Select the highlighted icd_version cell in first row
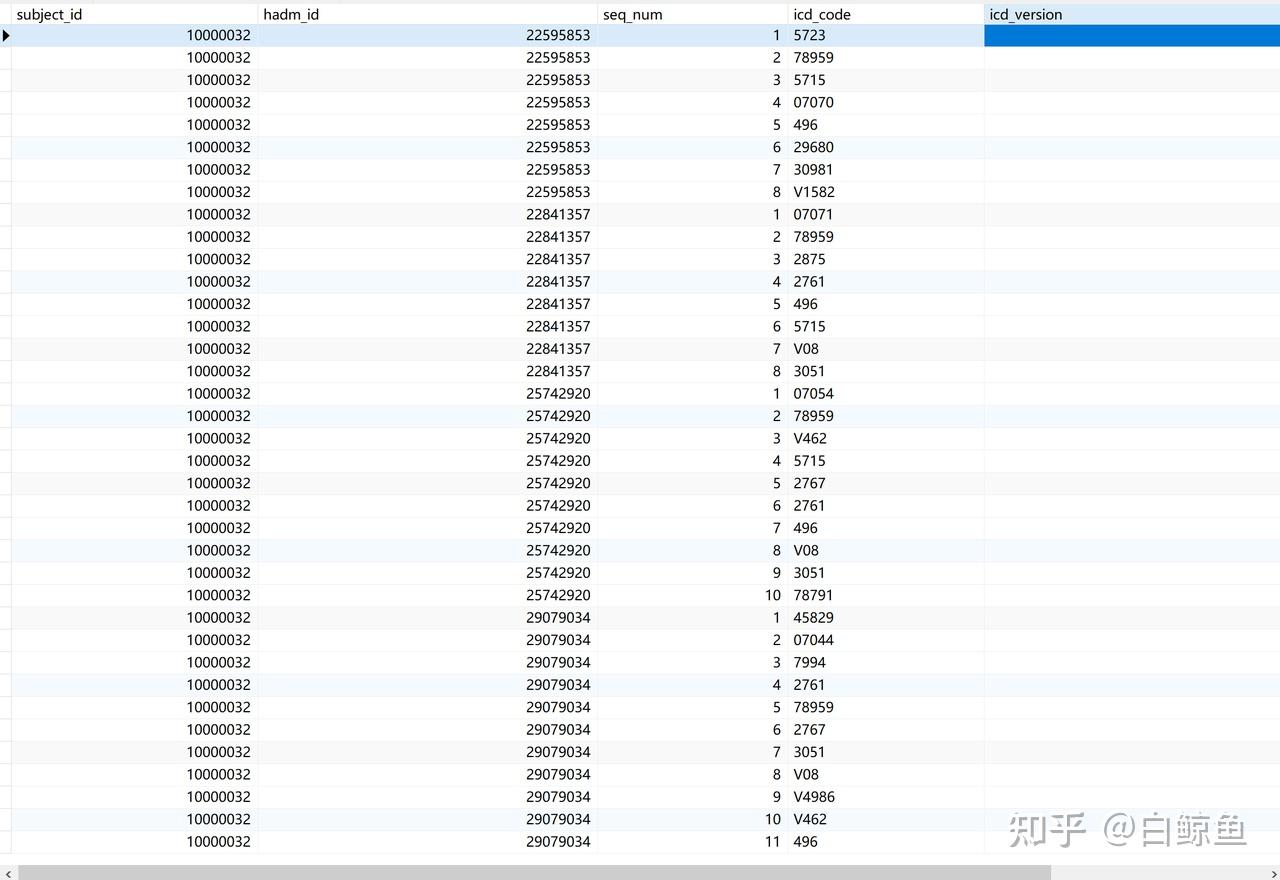1280x880 pixels. (1132, 35)
